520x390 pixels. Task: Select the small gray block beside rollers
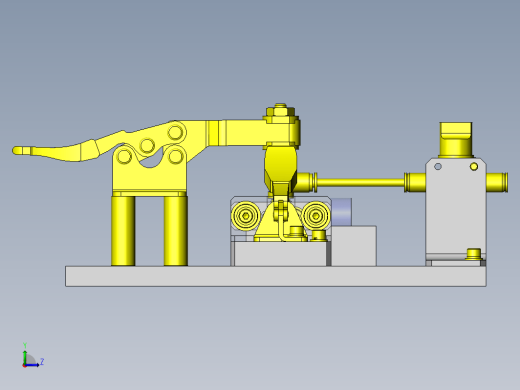[x=354, y=246]
